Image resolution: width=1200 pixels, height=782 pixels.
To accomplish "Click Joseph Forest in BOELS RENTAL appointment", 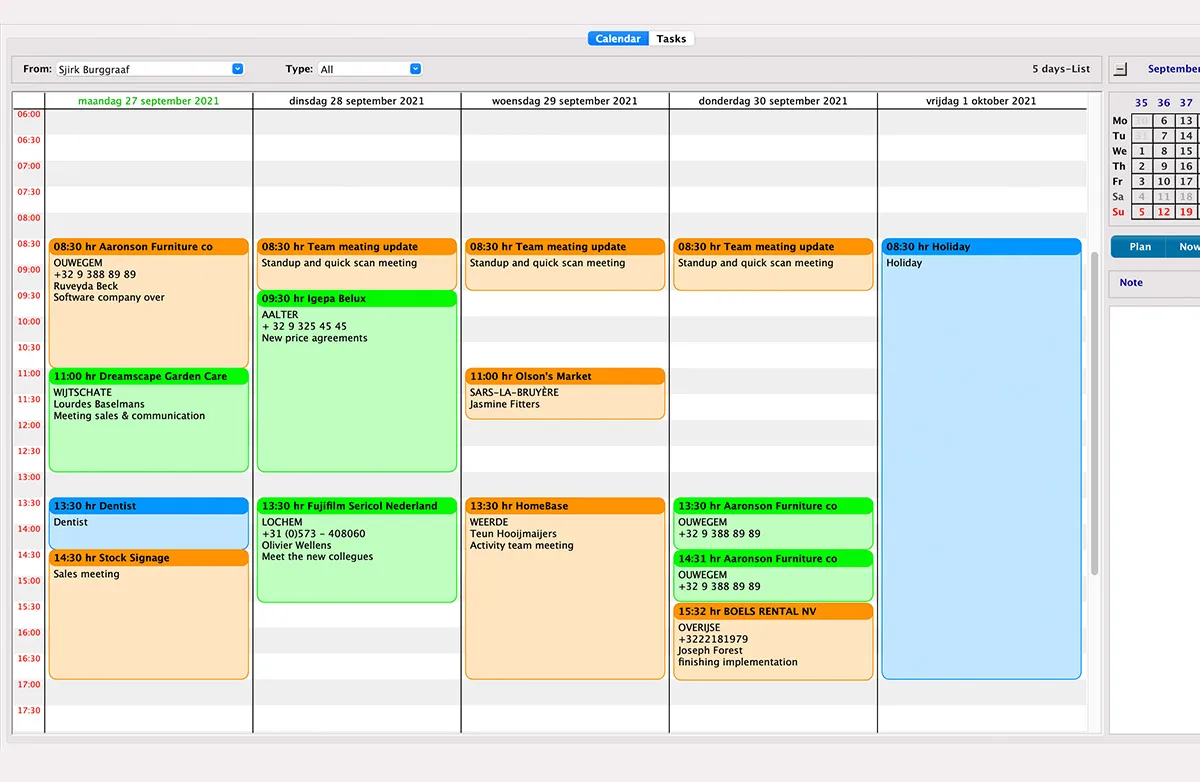I will point(711,650).
